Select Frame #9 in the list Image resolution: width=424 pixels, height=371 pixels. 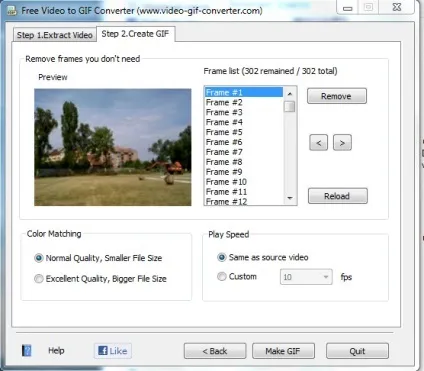pyautogui.click(x=244, y=172)
